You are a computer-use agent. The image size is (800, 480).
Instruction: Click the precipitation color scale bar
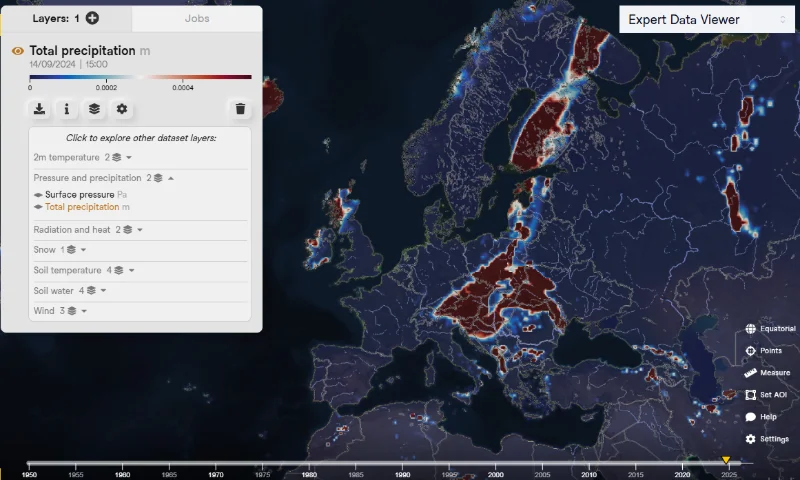pyautogui.click(x=140, y=77)
